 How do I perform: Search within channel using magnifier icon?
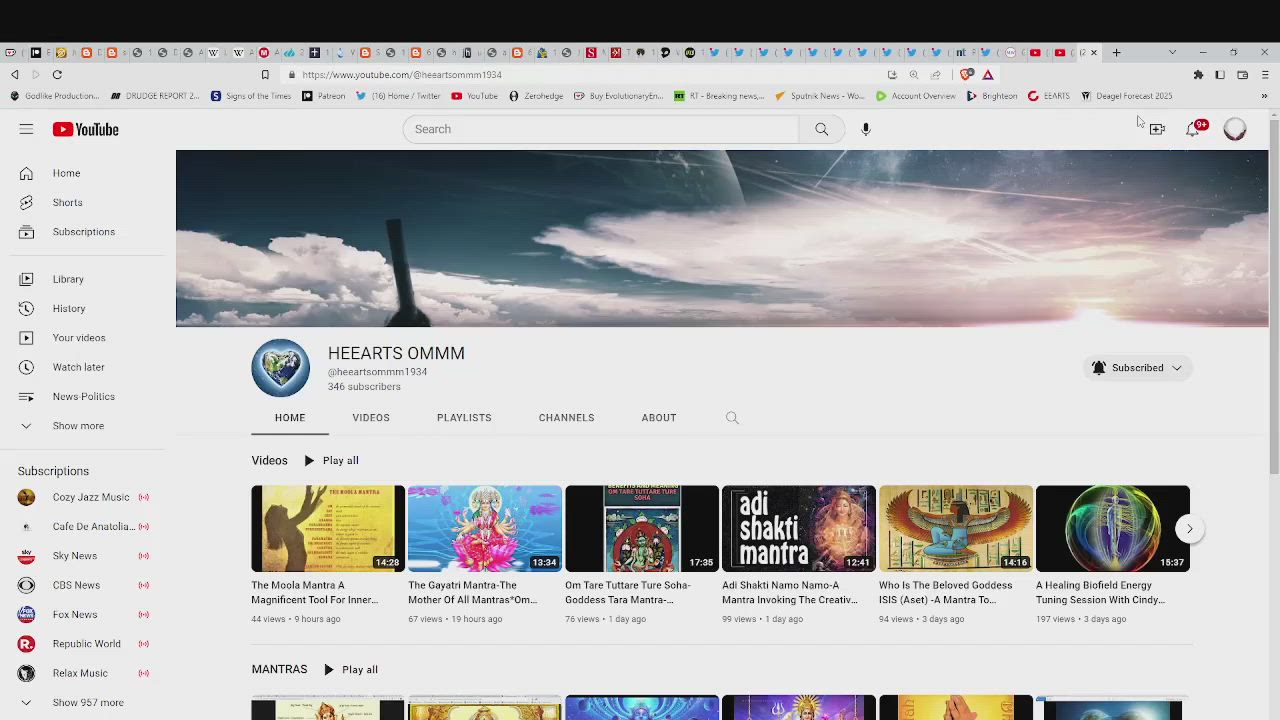[732, 418]
